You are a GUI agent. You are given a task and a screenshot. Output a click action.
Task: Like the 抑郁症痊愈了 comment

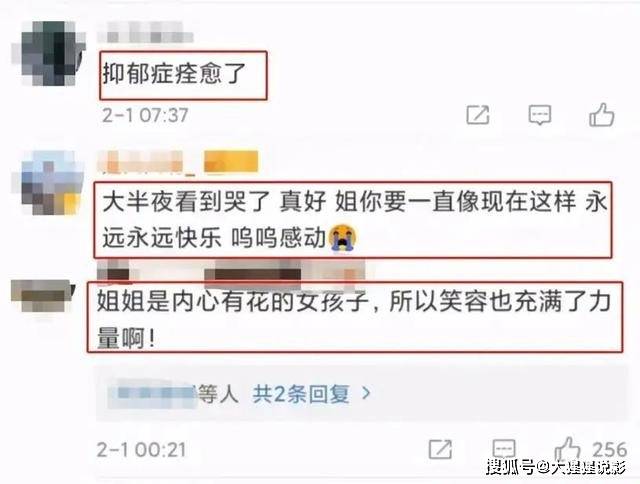click(x=602, y=115)
